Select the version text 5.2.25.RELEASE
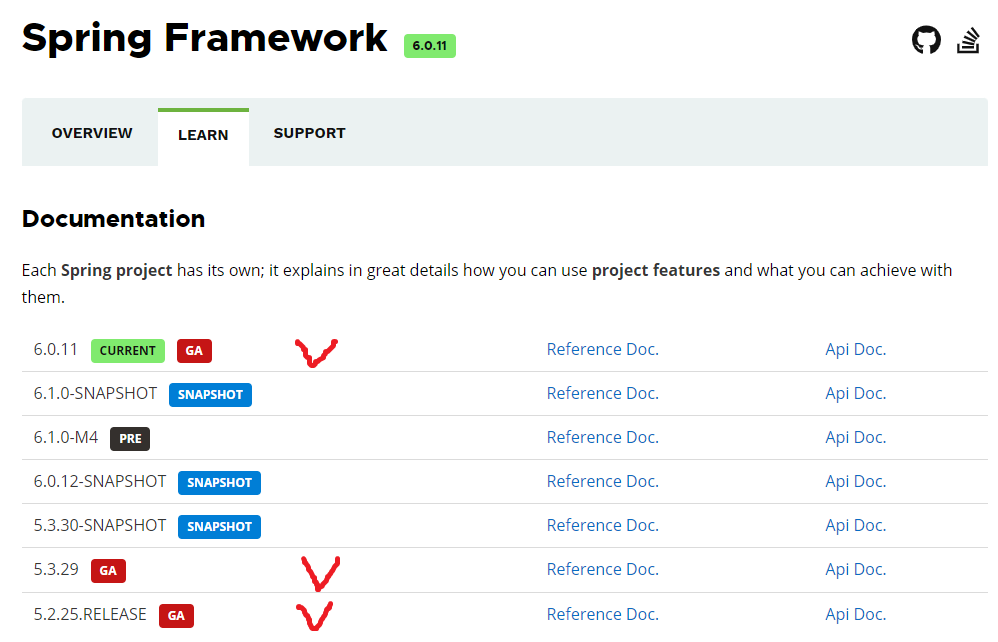Image resolution: width=998 pixels, height=642 pixels. coord(90,614)
